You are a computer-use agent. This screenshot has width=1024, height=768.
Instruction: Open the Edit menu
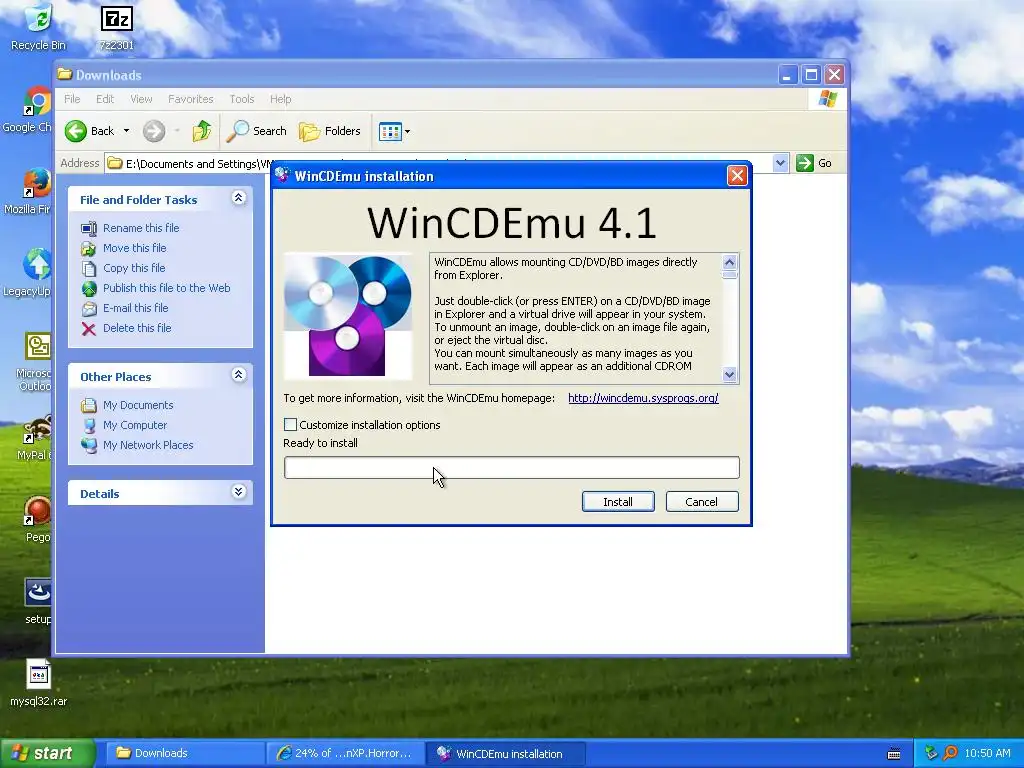click(x=104, y=99)
